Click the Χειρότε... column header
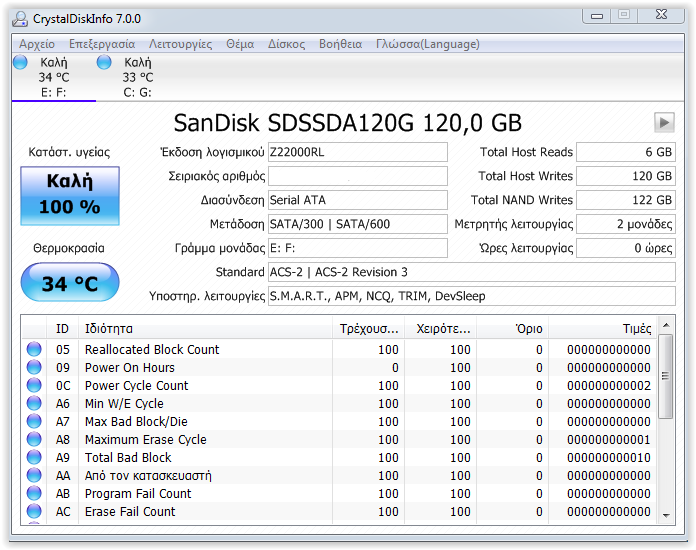This screenshot has width=696, height=550. (440, 328)
